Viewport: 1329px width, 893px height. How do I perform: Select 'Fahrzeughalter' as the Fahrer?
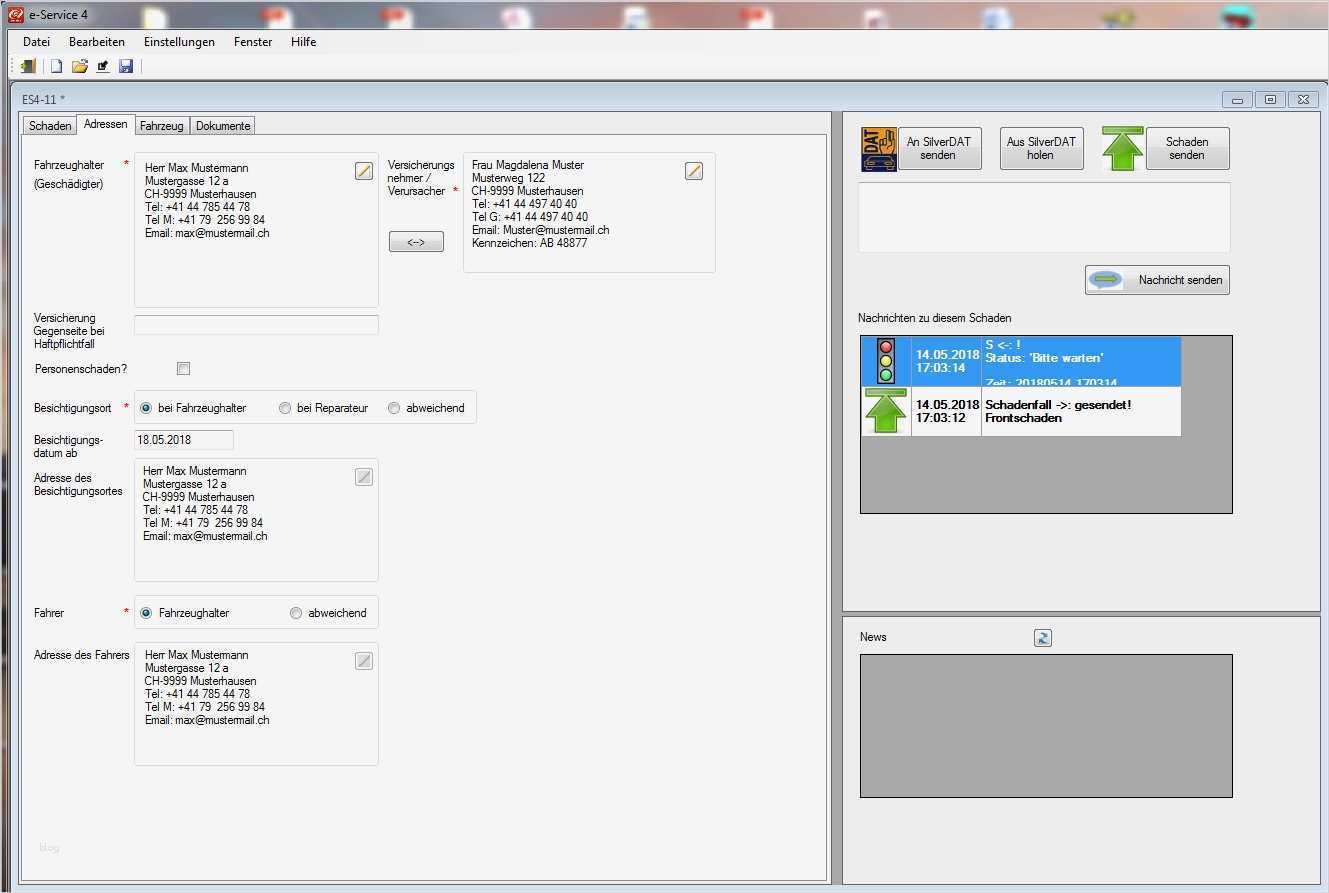(146, 613)
